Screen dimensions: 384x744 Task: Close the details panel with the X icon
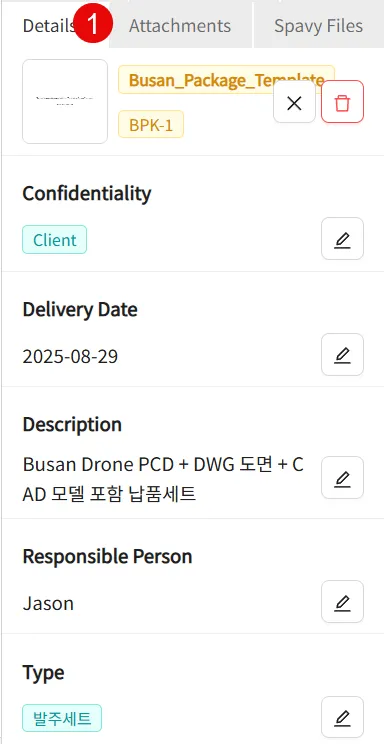click(294, 102)
